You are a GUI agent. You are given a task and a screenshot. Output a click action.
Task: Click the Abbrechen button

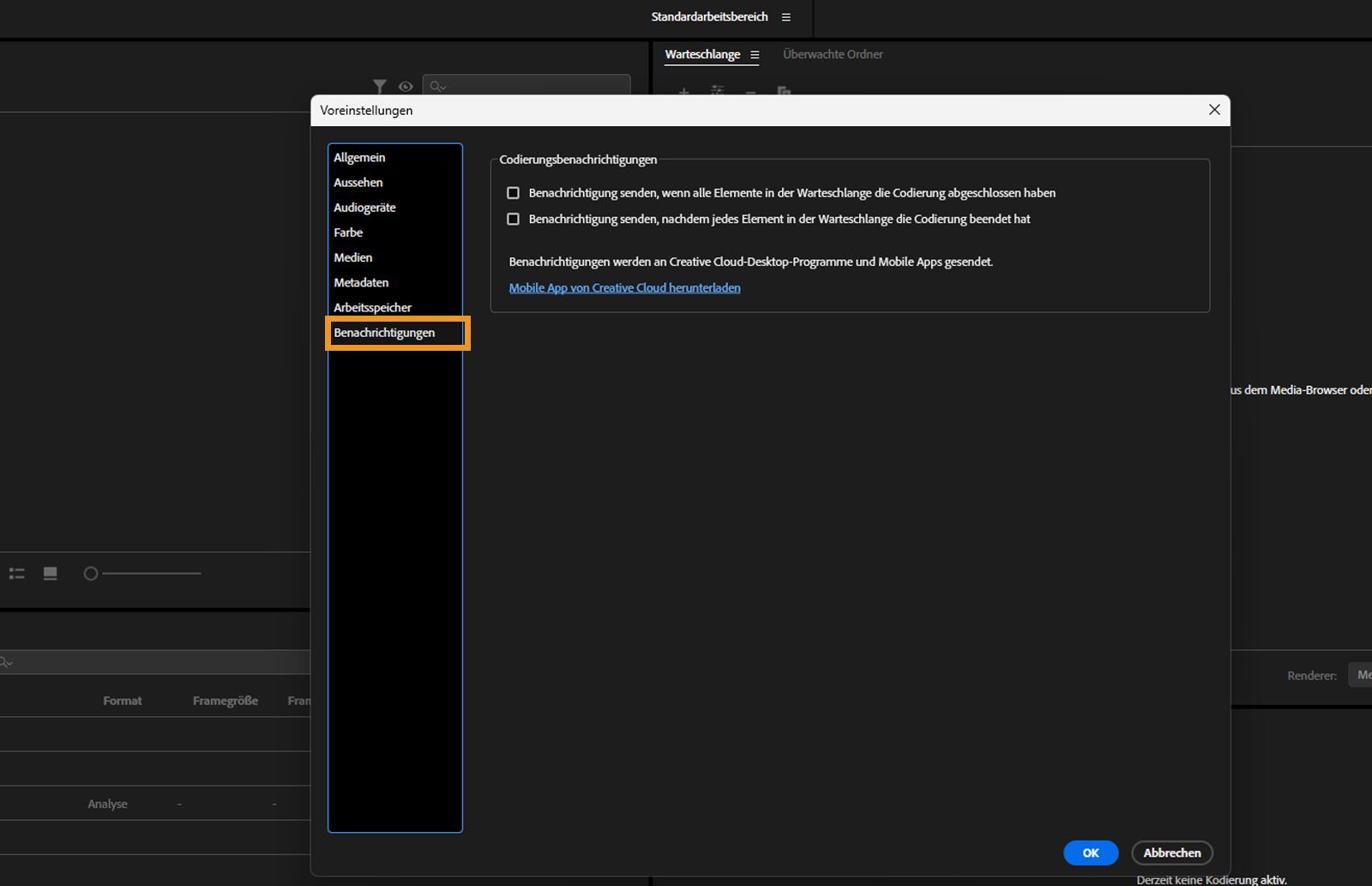(x=1172, y=853)
